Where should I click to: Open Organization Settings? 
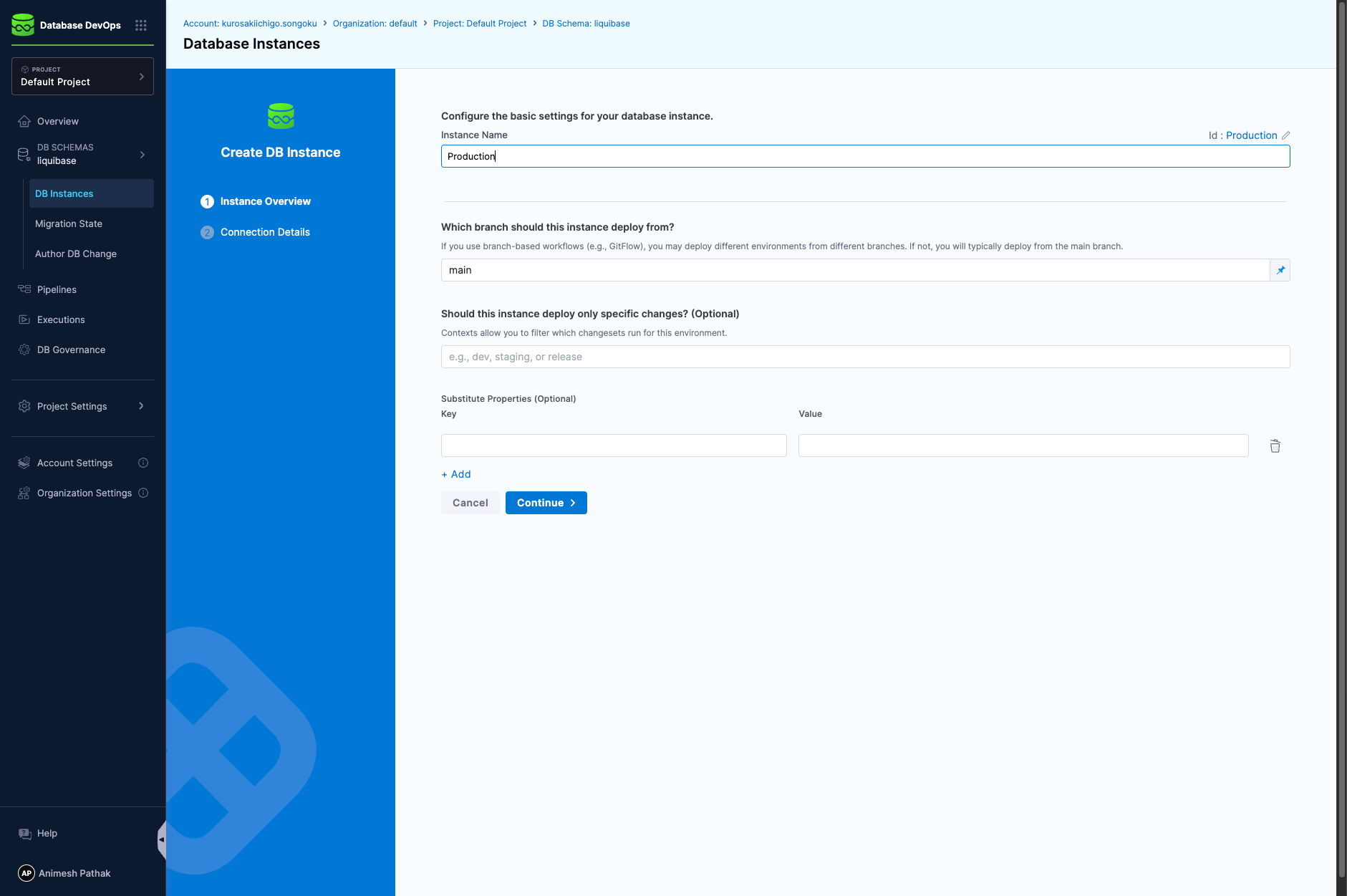[85, 493]
